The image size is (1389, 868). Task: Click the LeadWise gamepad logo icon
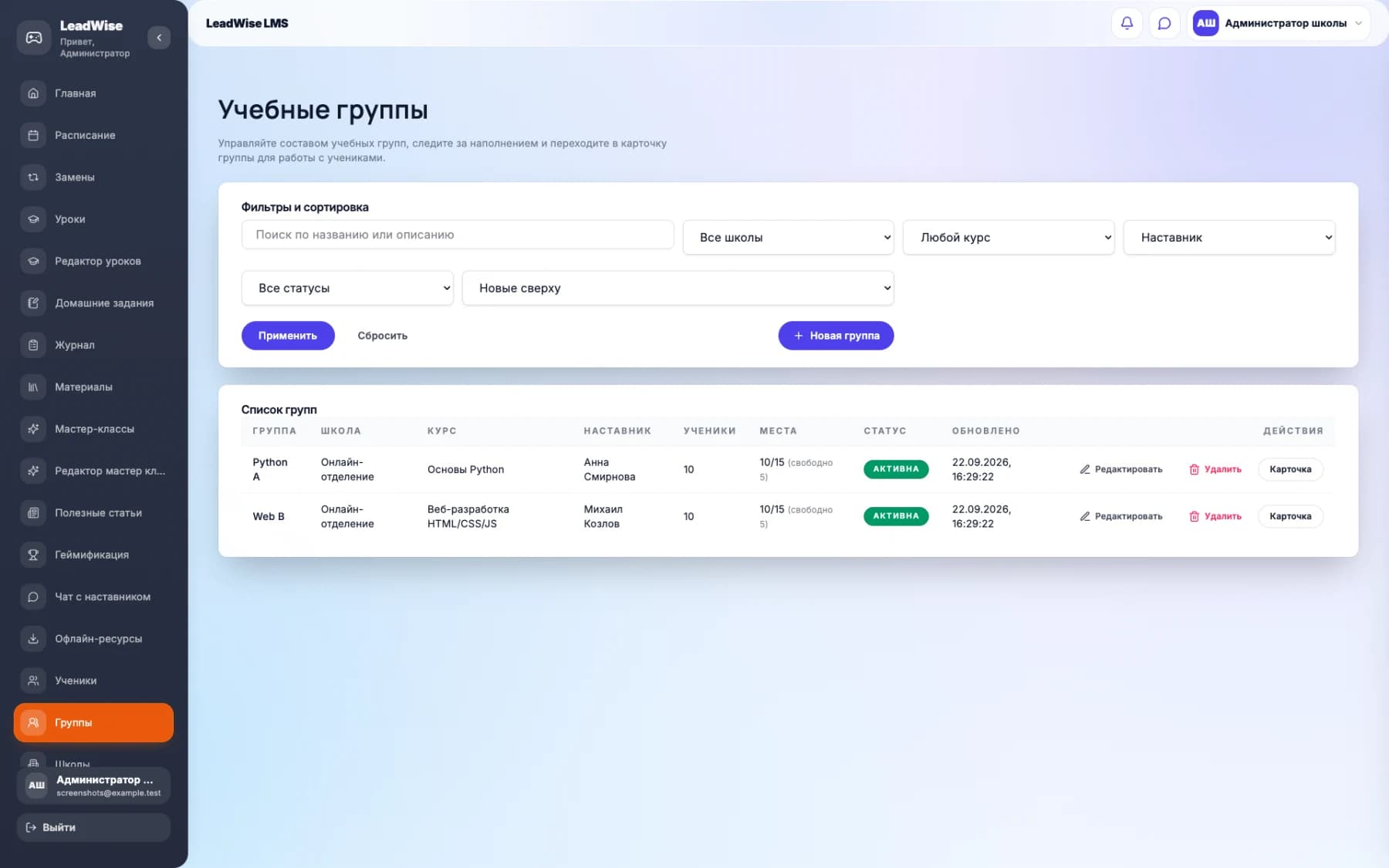pyautogui.click(x=34, y=38)
